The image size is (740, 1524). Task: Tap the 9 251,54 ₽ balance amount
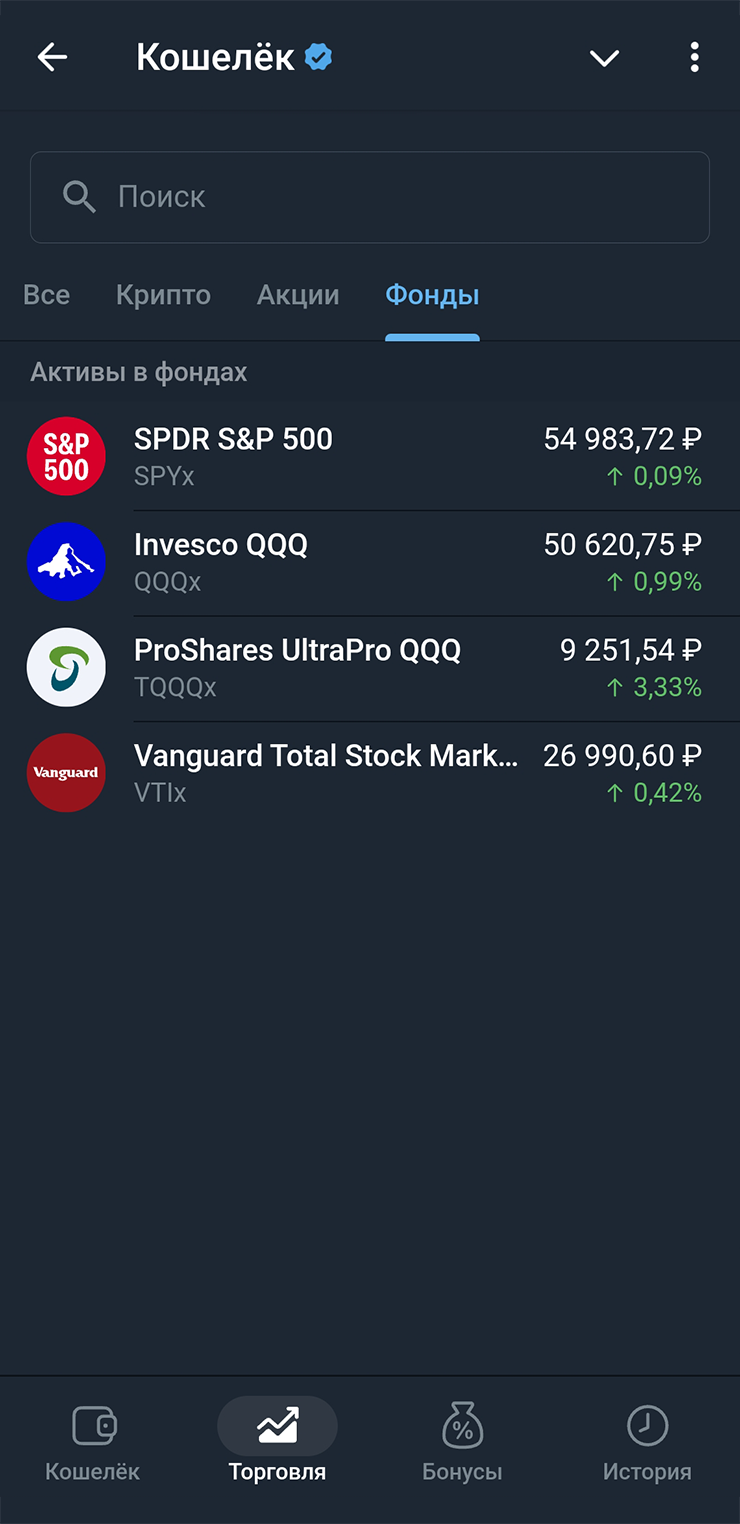630,651
